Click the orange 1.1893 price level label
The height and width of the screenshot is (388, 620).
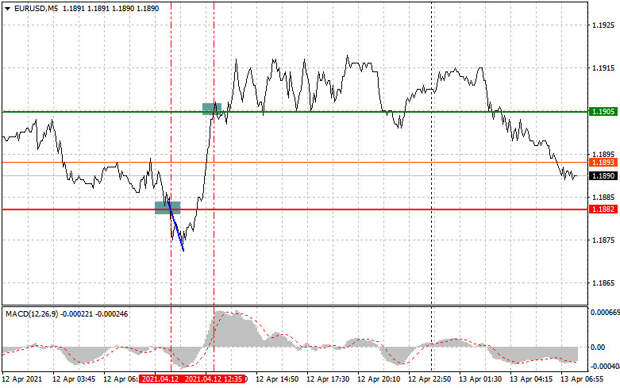[603, 163]
